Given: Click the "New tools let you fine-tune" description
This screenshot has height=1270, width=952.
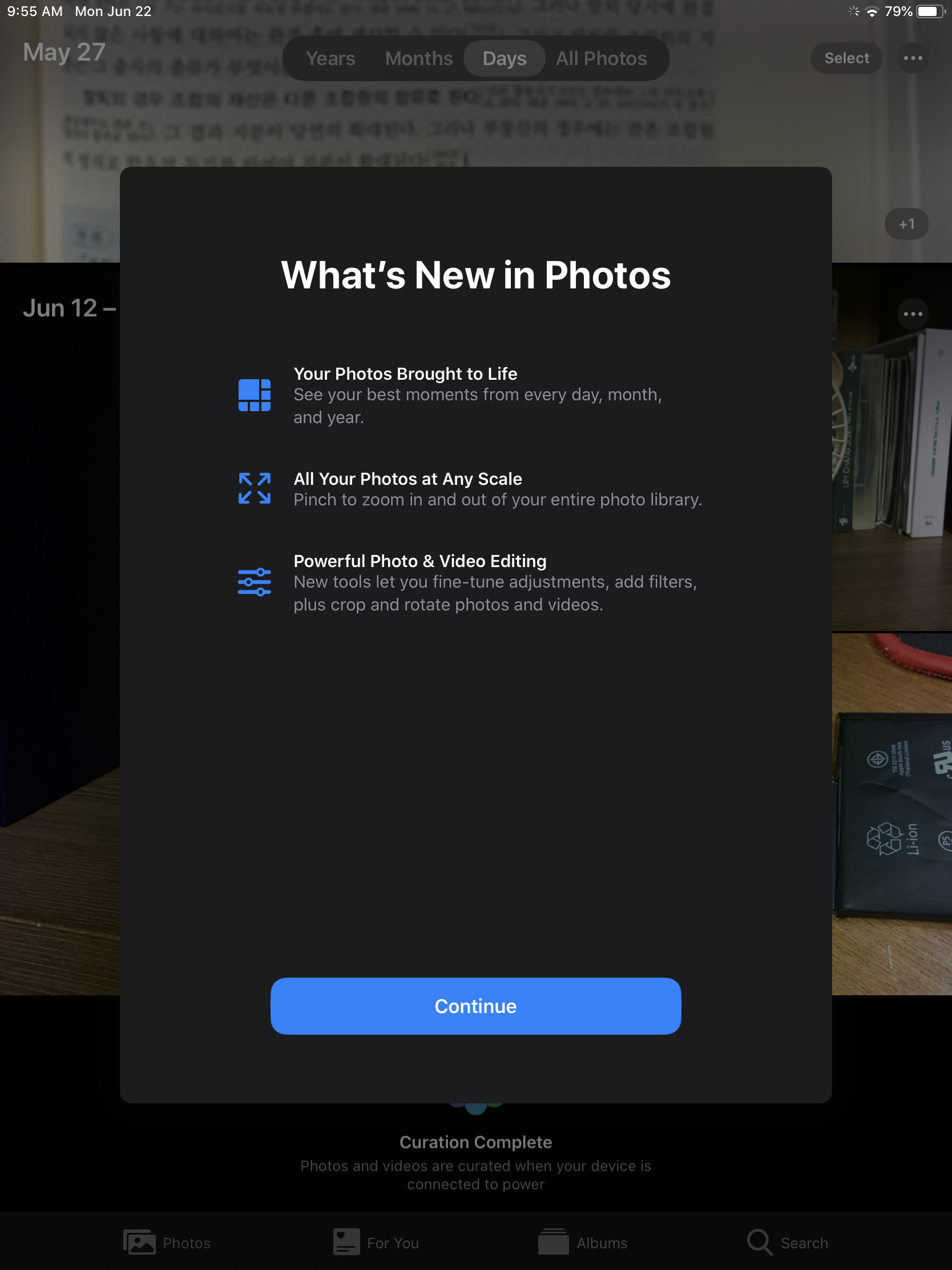Looking at the screenshot, I should click(495, 593).
